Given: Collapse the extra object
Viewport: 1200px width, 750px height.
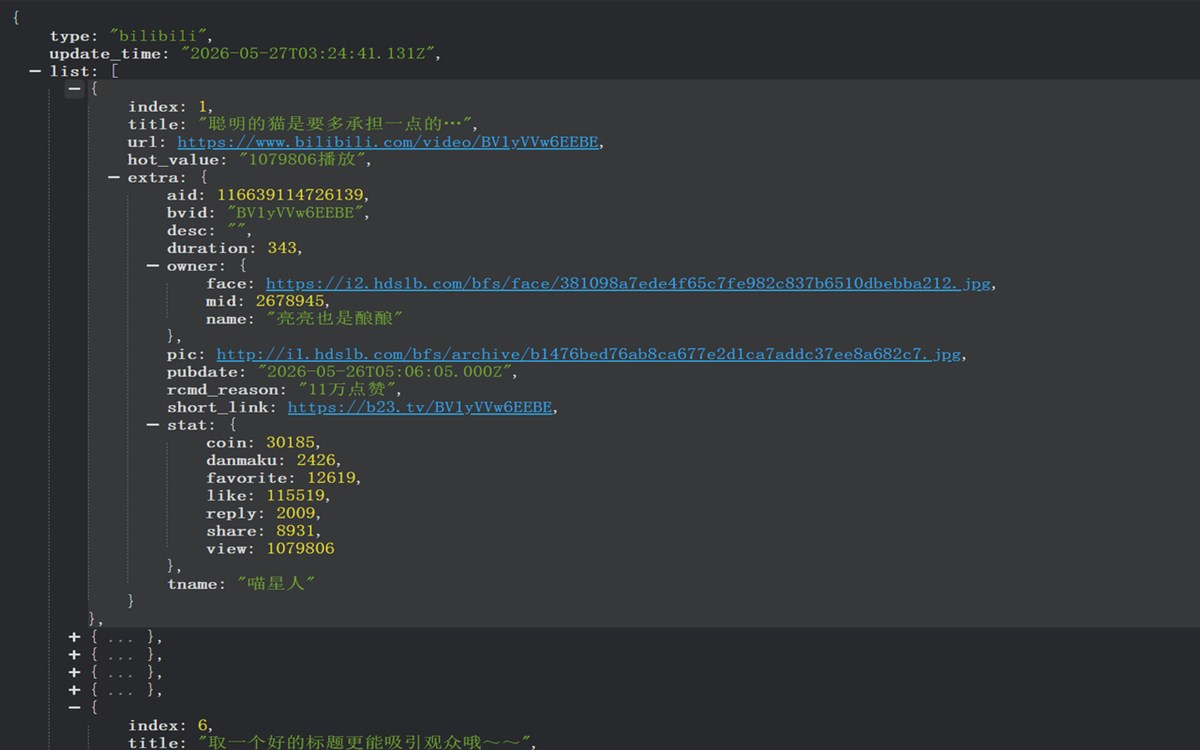Looking at the screenshot, I should pos(113,177).
